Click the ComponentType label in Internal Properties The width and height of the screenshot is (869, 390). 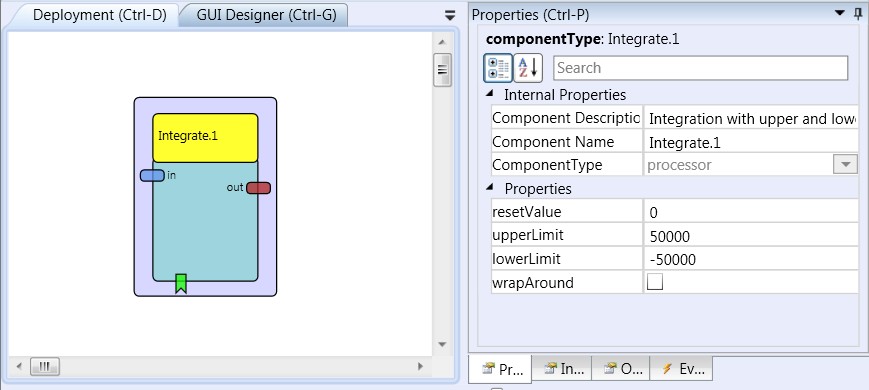coord(547,165)
